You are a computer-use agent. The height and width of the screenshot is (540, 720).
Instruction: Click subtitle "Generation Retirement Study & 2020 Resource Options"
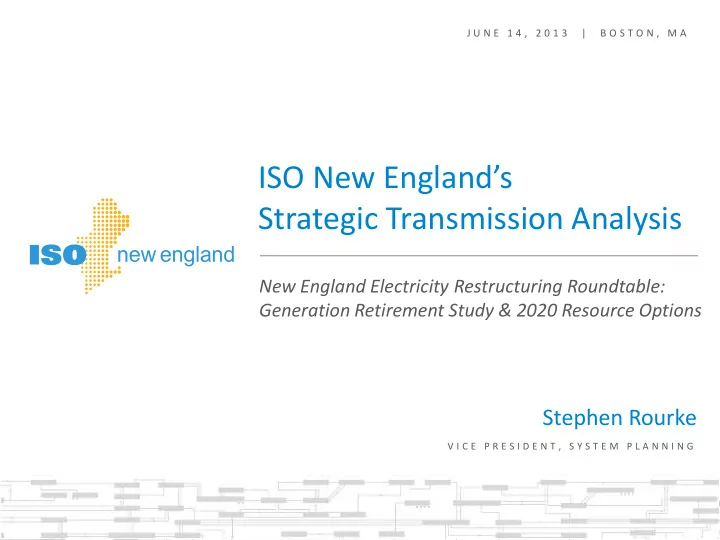(x=480, y=310)
